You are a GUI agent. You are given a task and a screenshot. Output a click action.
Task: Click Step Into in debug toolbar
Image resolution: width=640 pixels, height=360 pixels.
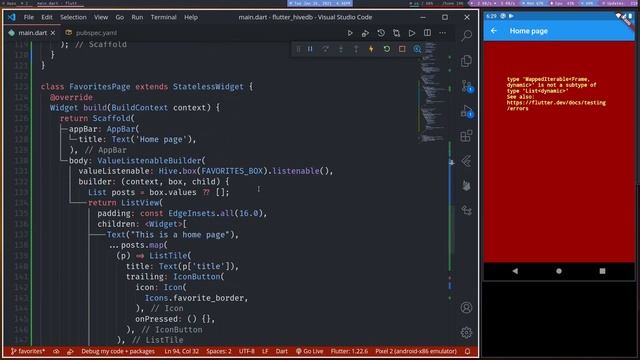pos(341,49)
